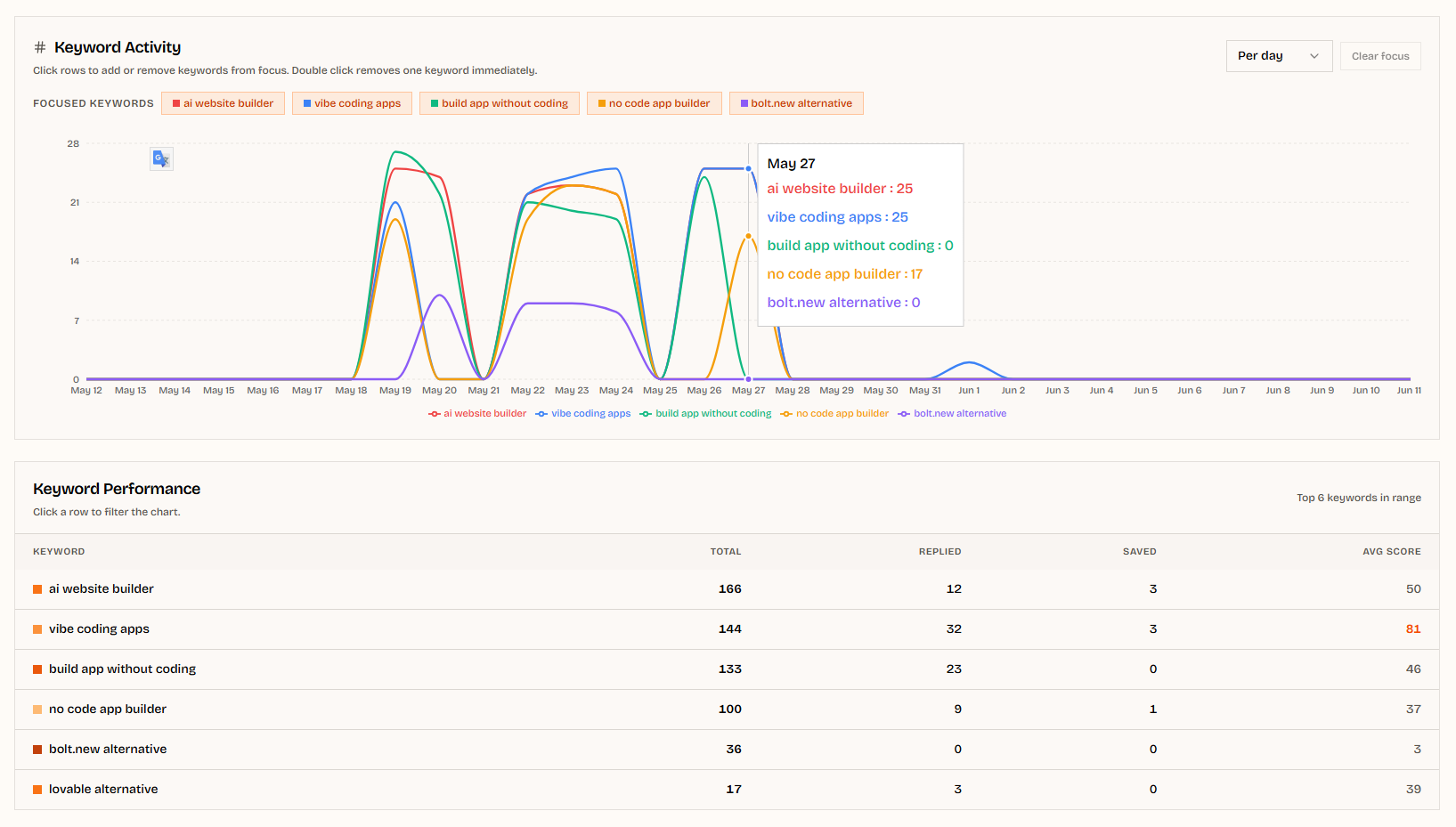Click the hash icon beside Keyword Activity
This screenshot has height=827, width=1456.
[40, 47]
